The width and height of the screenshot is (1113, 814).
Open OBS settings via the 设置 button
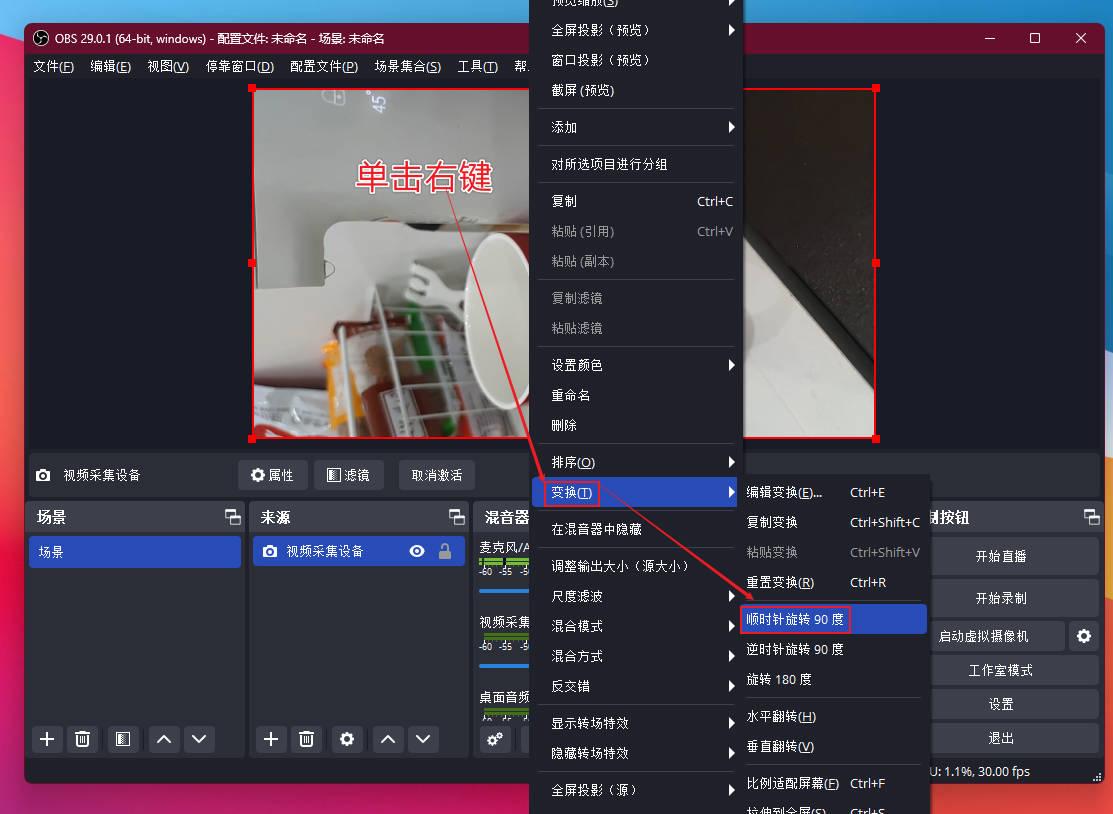[1014, 704]
